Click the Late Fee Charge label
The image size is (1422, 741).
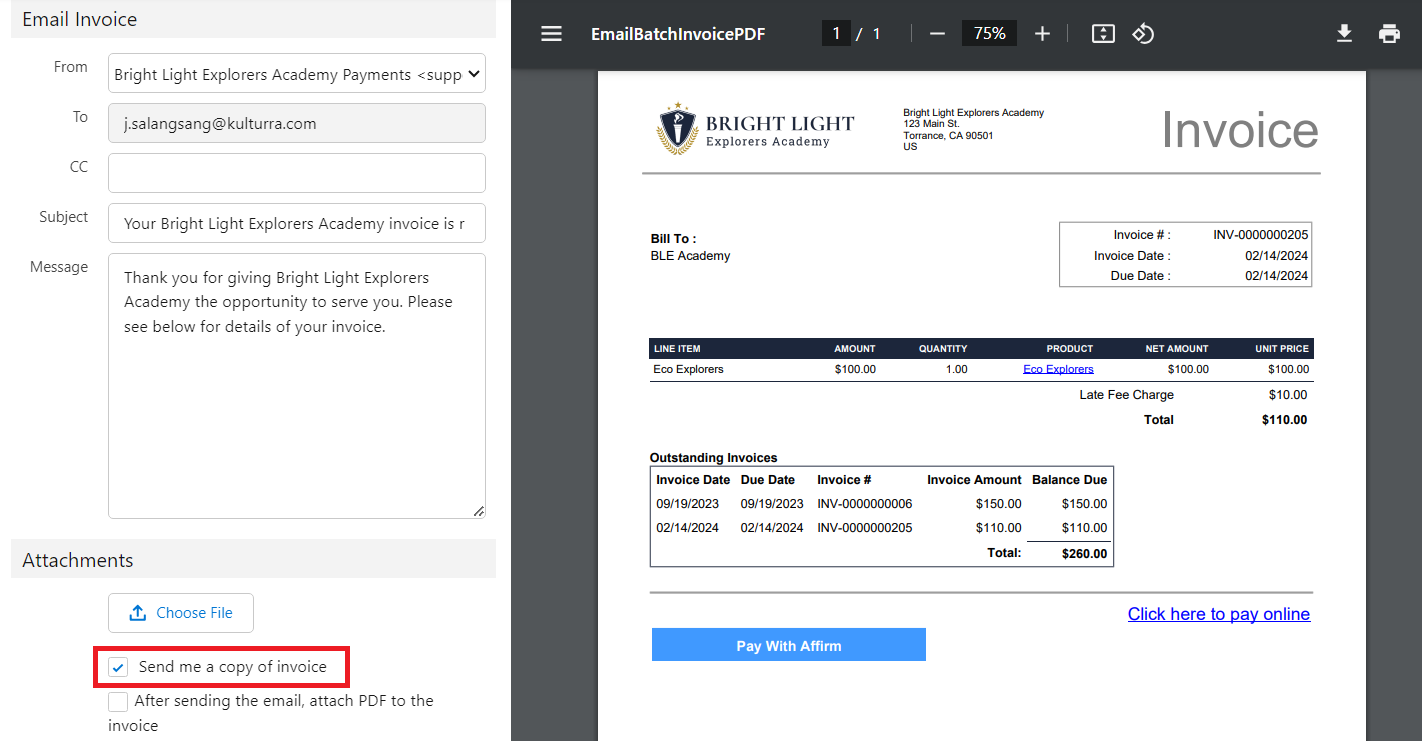(x=1127, y=395)
